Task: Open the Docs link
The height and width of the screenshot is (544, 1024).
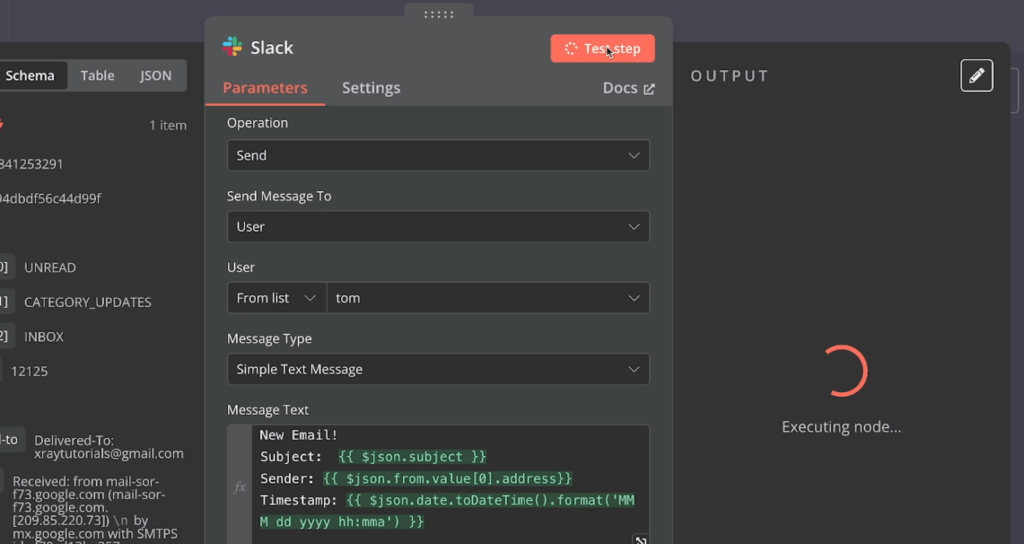Action: pos(628,88)
